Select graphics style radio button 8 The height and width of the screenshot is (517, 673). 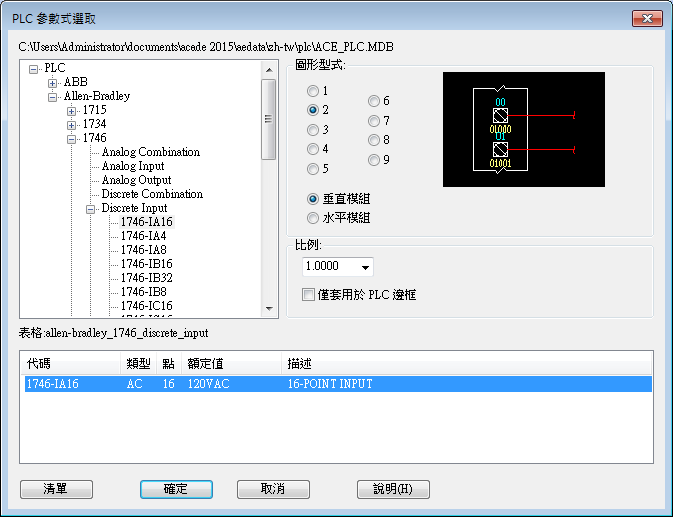(x=374, y=140)
